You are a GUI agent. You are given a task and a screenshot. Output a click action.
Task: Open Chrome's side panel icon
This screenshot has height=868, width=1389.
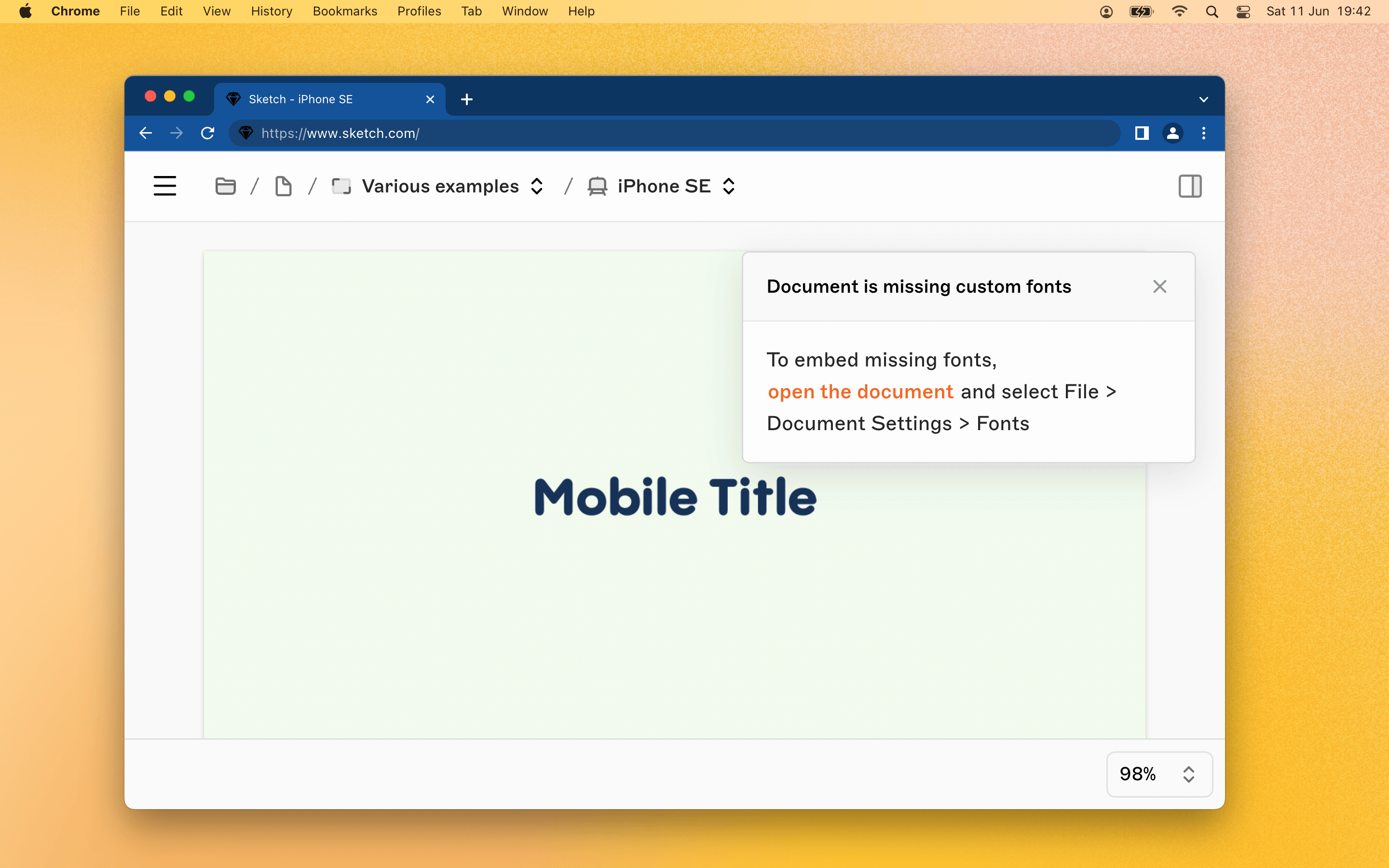coord(1141,133)
